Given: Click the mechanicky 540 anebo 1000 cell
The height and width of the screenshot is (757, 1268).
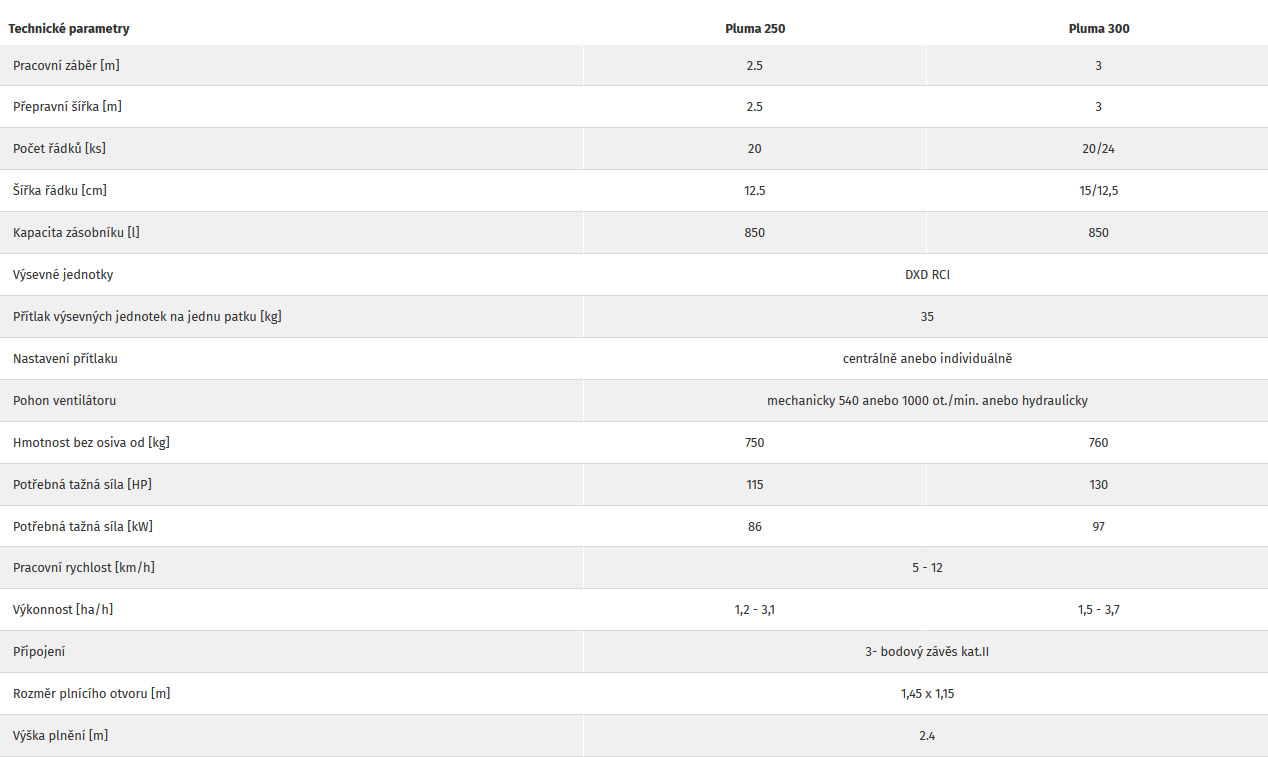Looking at the screenshot, I should pos(927,400).
